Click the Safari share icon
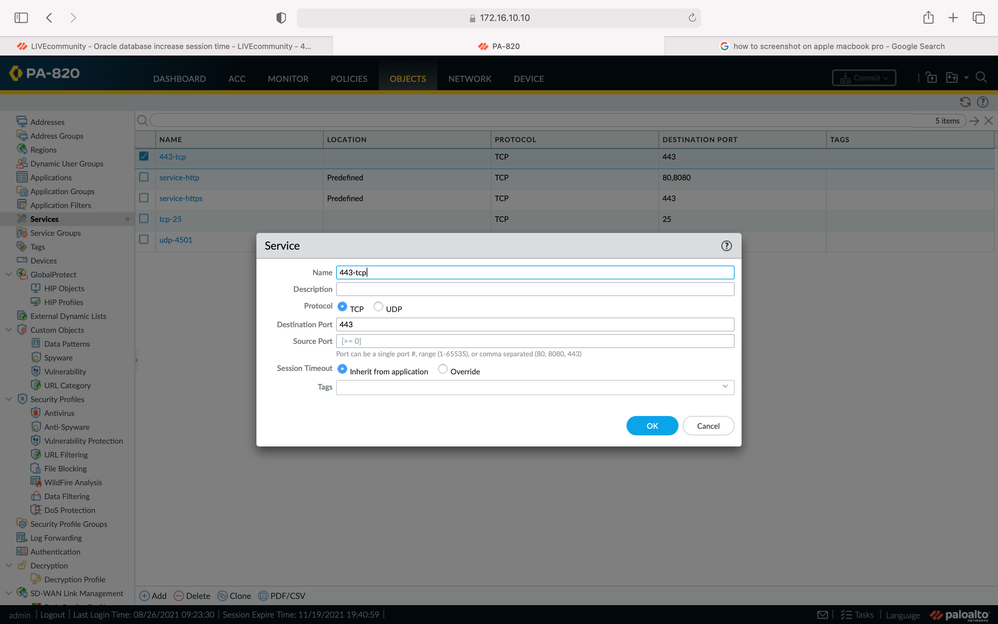The image size is (998, 624). [x=928, y=18]
